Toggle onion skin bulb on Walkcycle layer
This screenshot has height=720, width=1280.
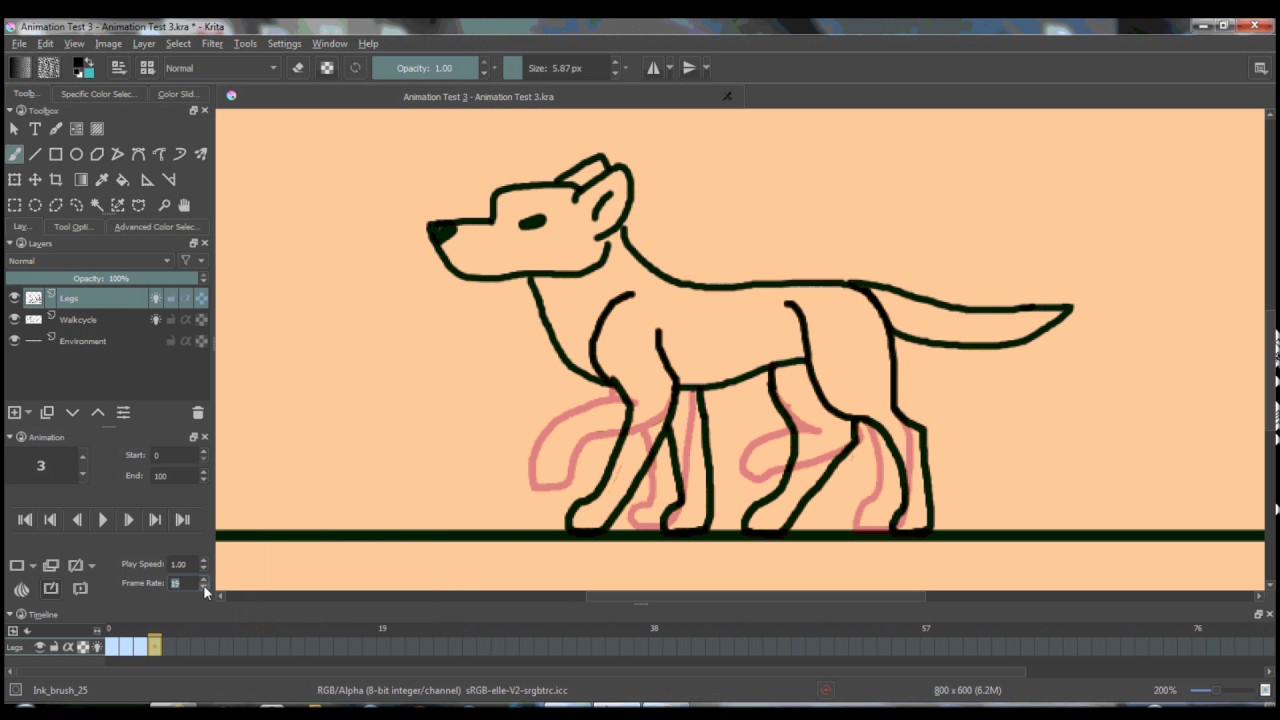[x=155, y=319]
